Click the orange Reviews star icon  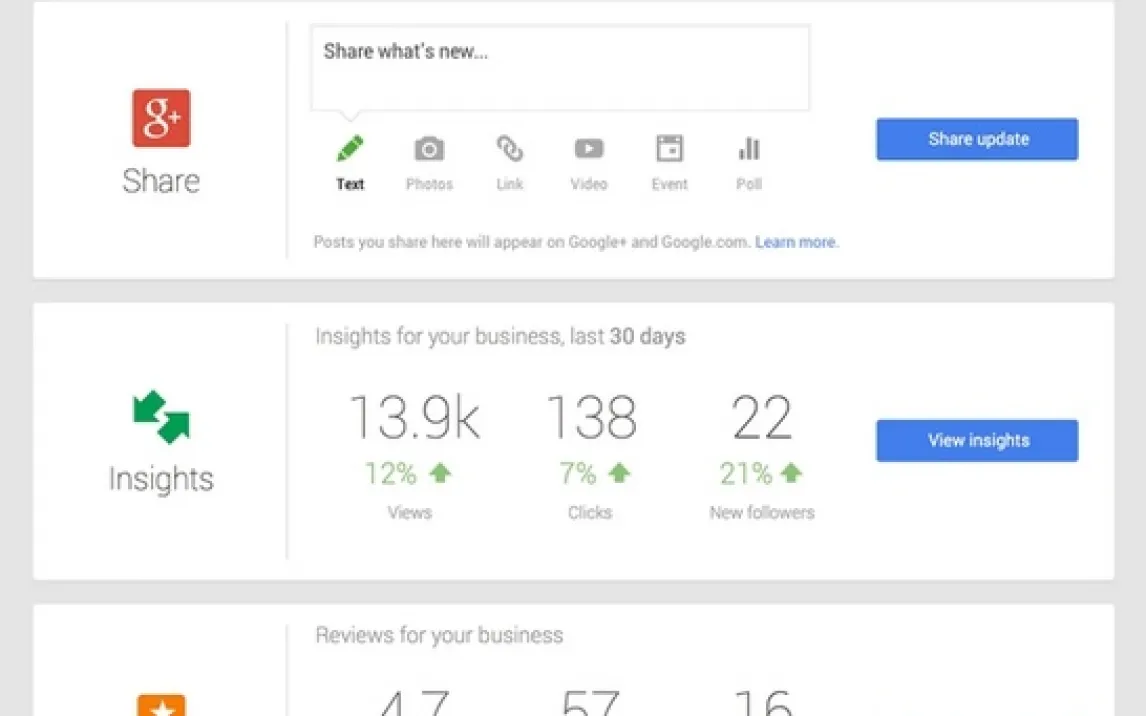(x=161, y=704)
